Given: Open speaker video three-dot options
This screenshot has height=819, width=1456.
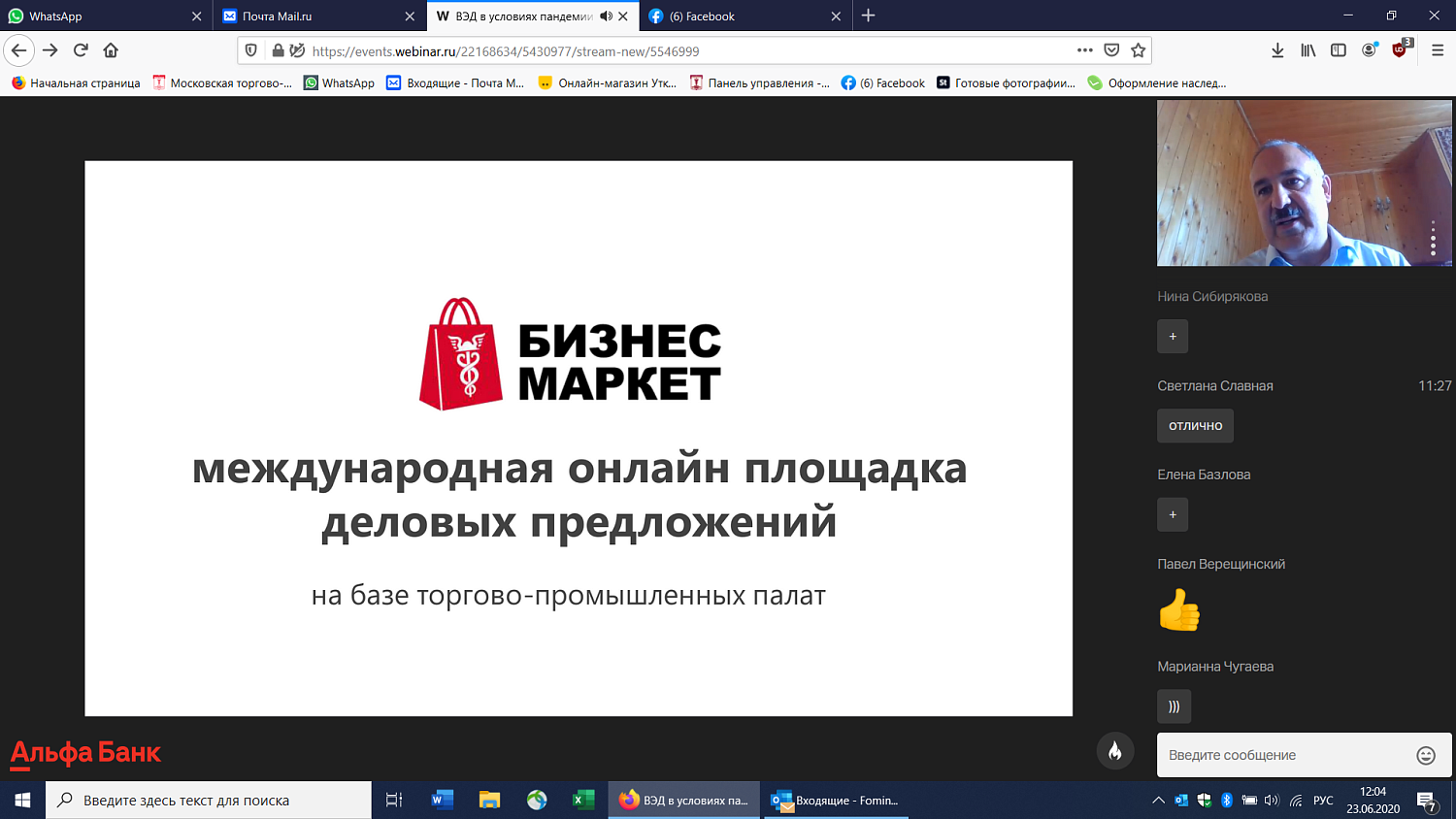Looking at the screenshot, I should tap(1433, 238).
